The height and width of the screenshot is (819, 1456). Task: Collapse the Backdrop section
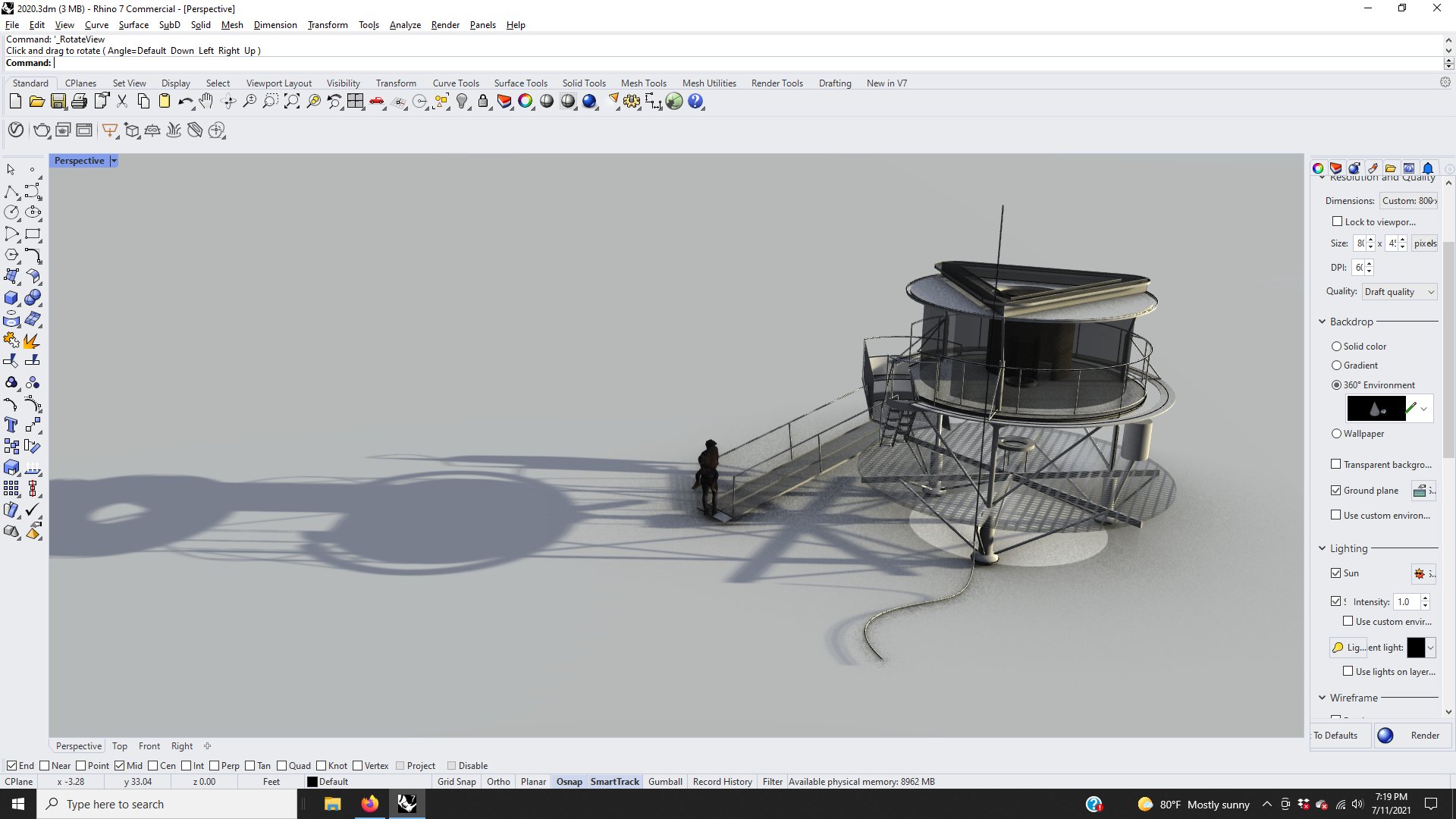click(x=1322, y=322)
